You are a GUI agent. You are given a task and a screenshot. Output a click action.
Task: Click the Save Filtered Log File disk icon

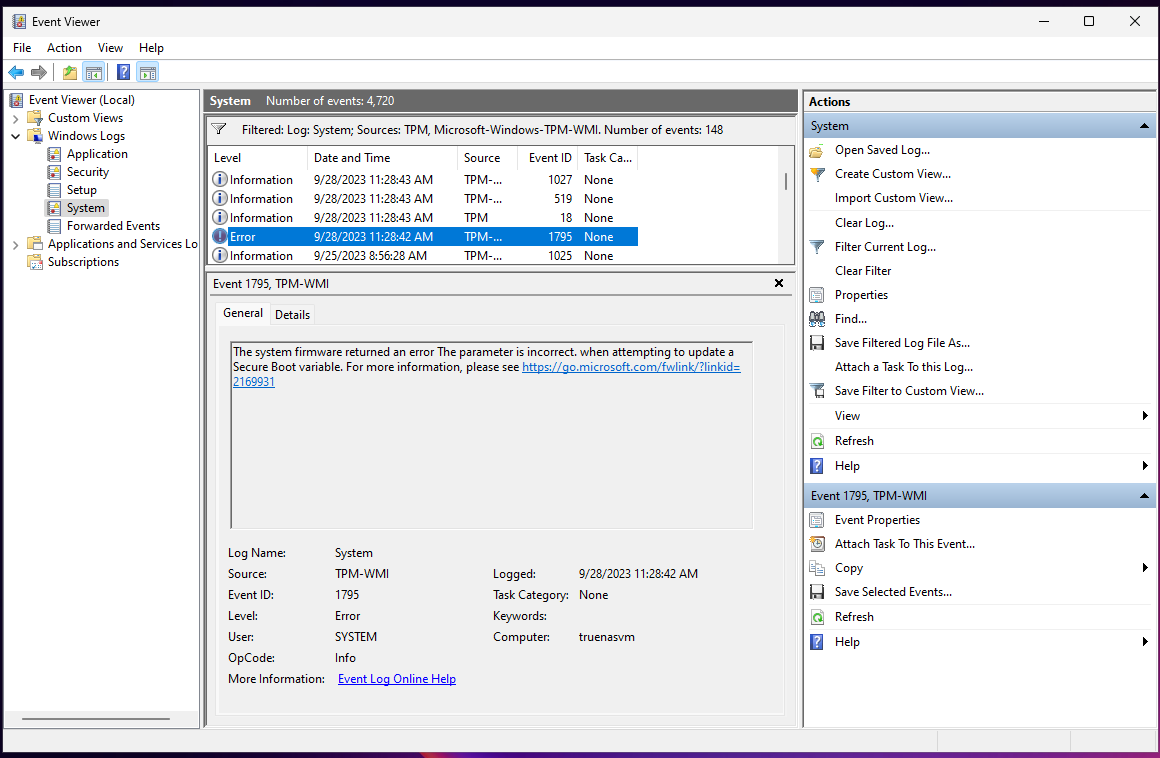pos(817,343)
